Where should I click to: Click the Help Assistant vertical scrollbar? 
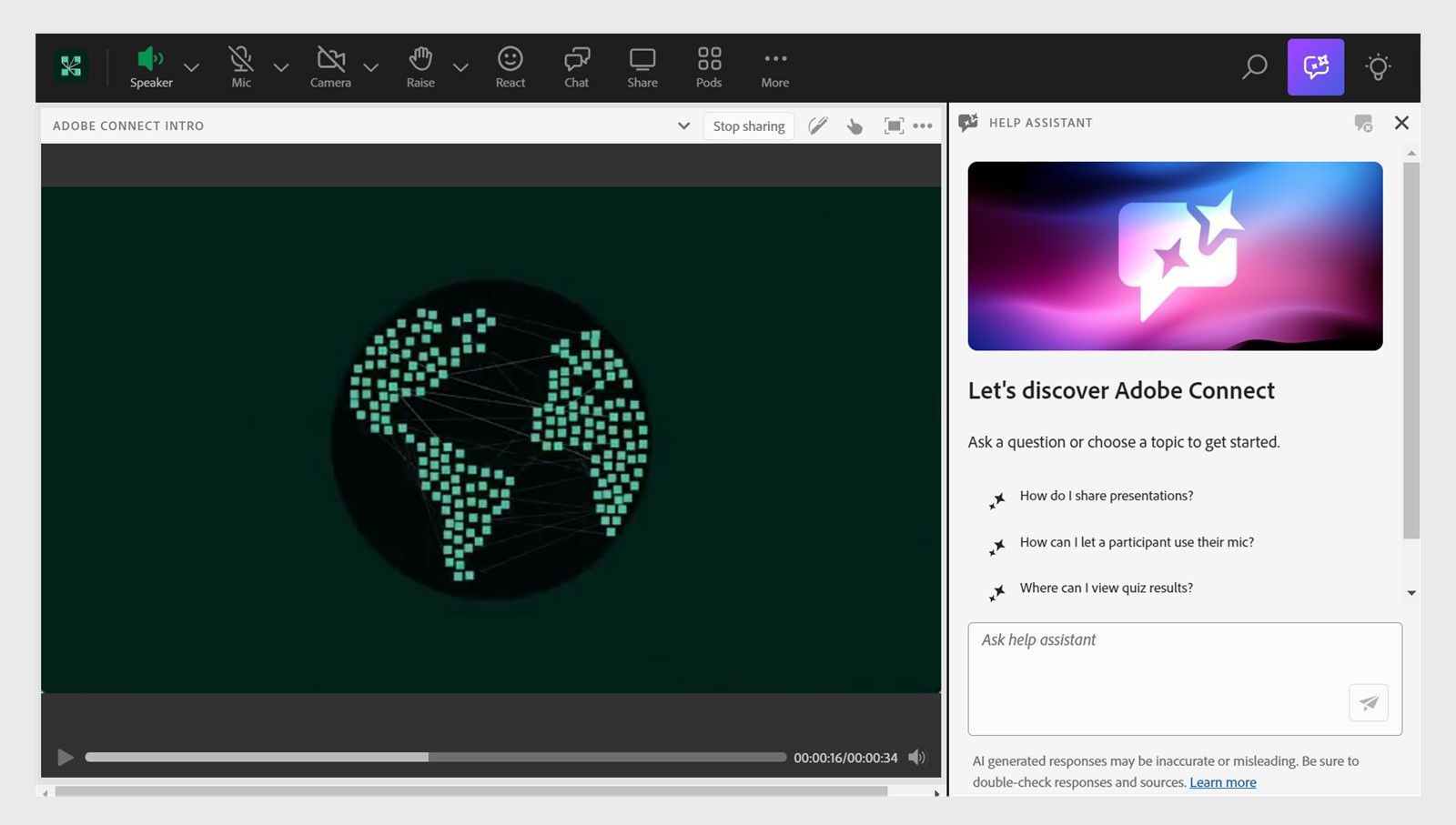1410,351
